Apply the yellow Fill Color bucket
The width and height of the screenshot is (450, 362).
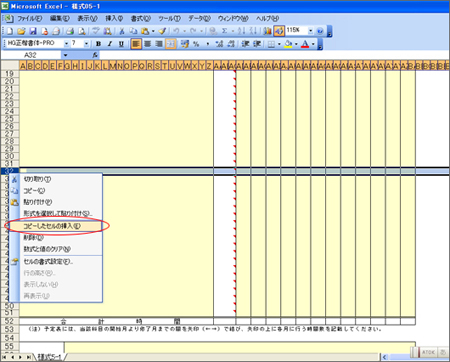(x=288, y=44)
